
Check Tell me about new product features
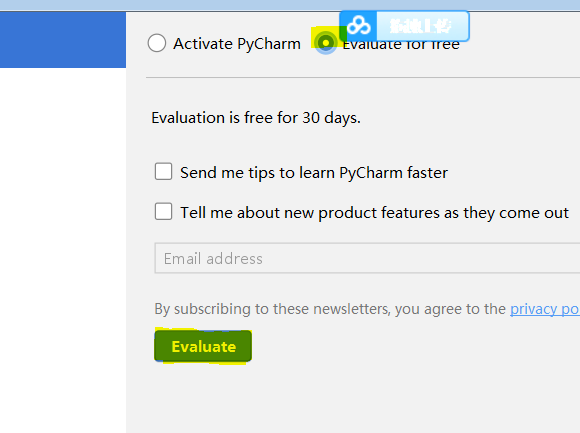point(163,212)
